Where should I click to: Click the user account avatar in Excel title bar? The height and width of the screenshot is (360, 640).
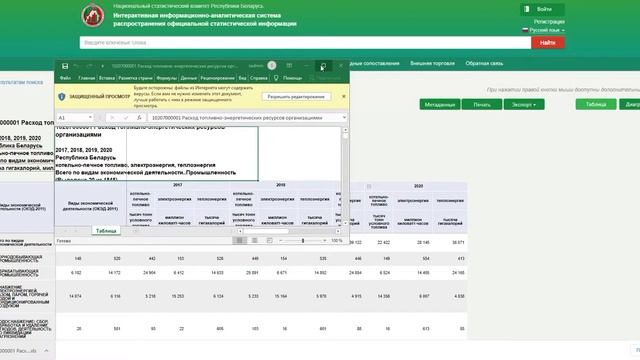tap(272, 65)
